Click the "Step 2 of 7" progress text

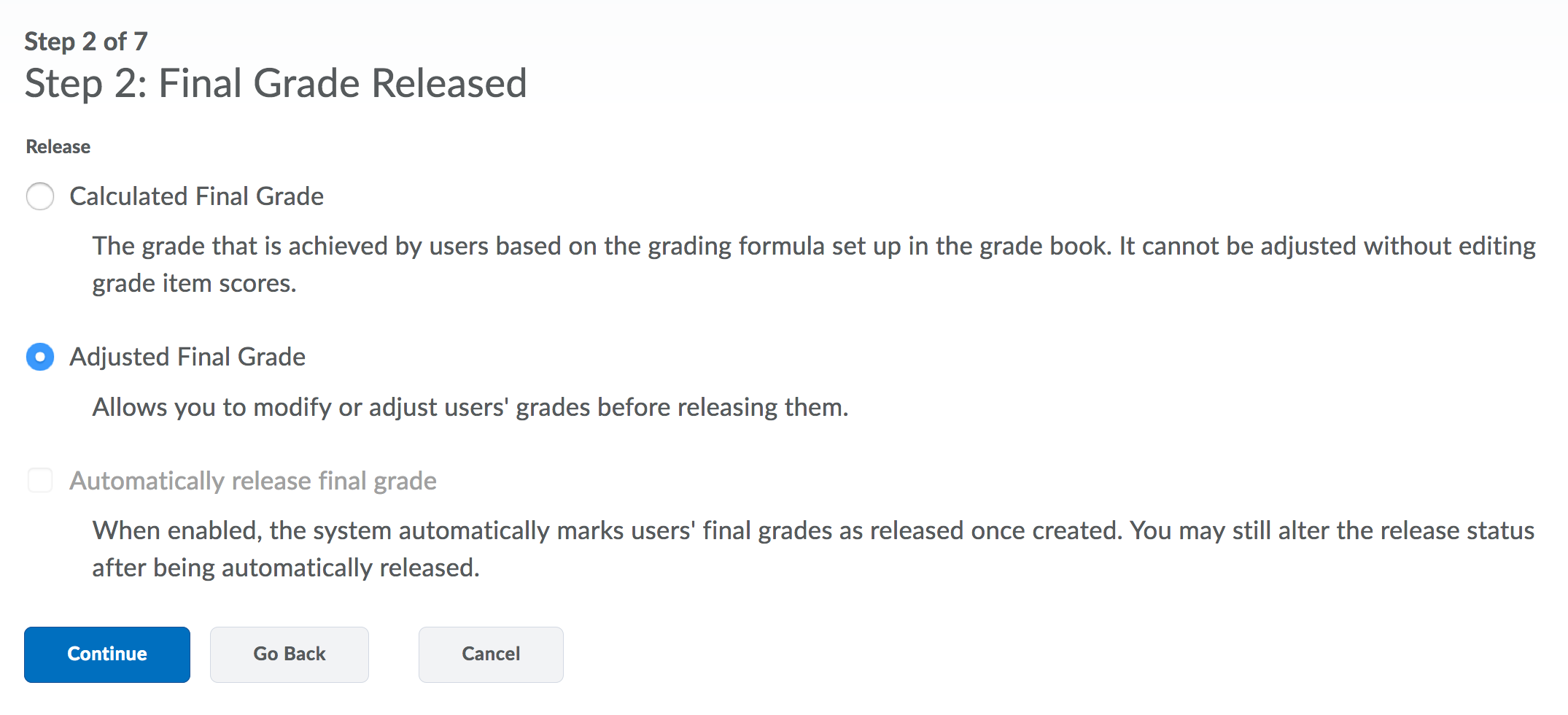[x=86, y=42]
